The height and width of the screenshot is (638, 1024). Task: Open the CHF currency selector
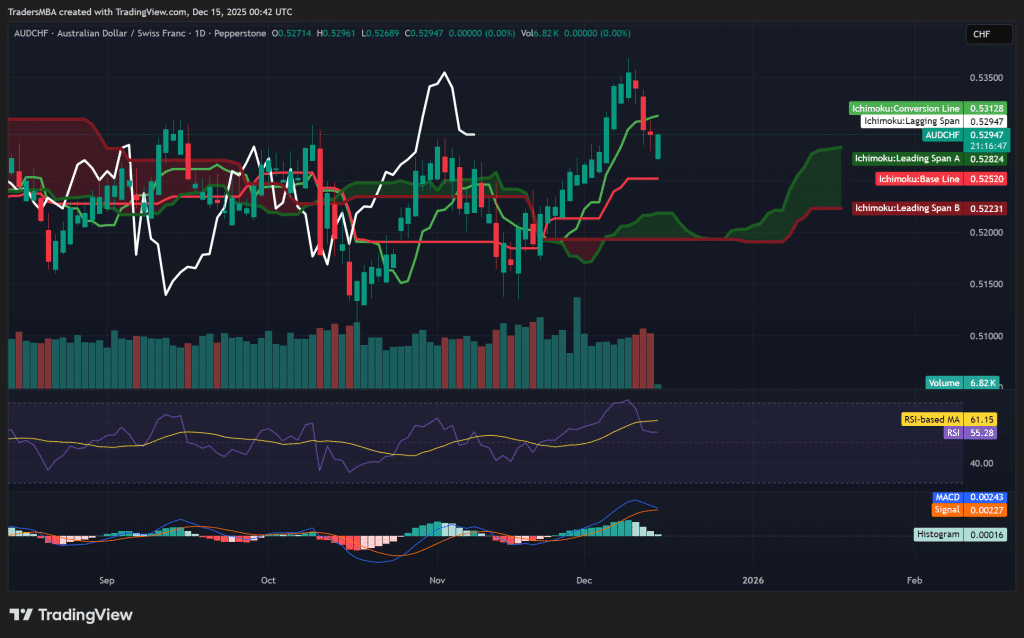(x=987, y=33)
